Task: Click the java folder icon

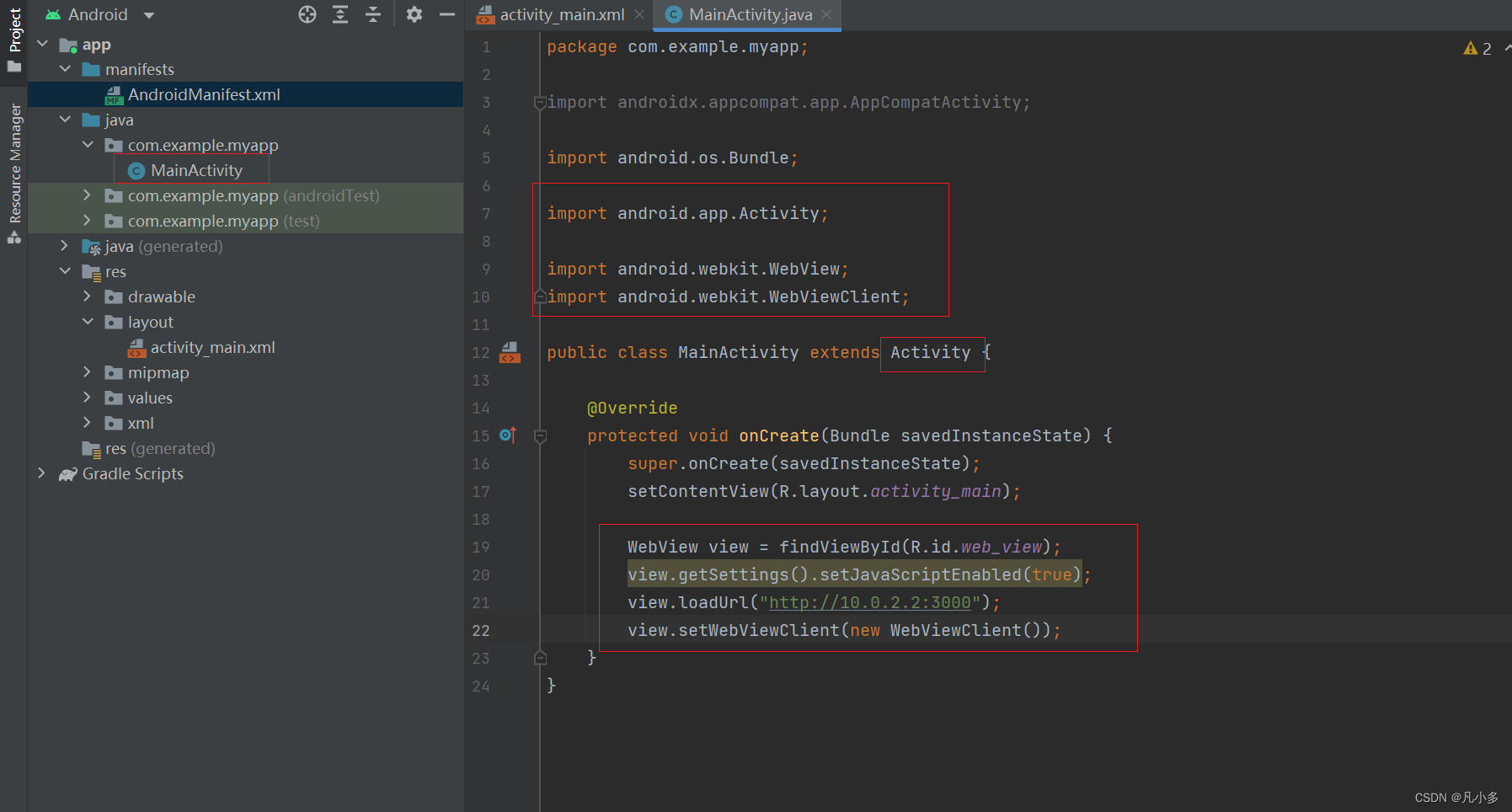Action: click(x=91, y=120)
